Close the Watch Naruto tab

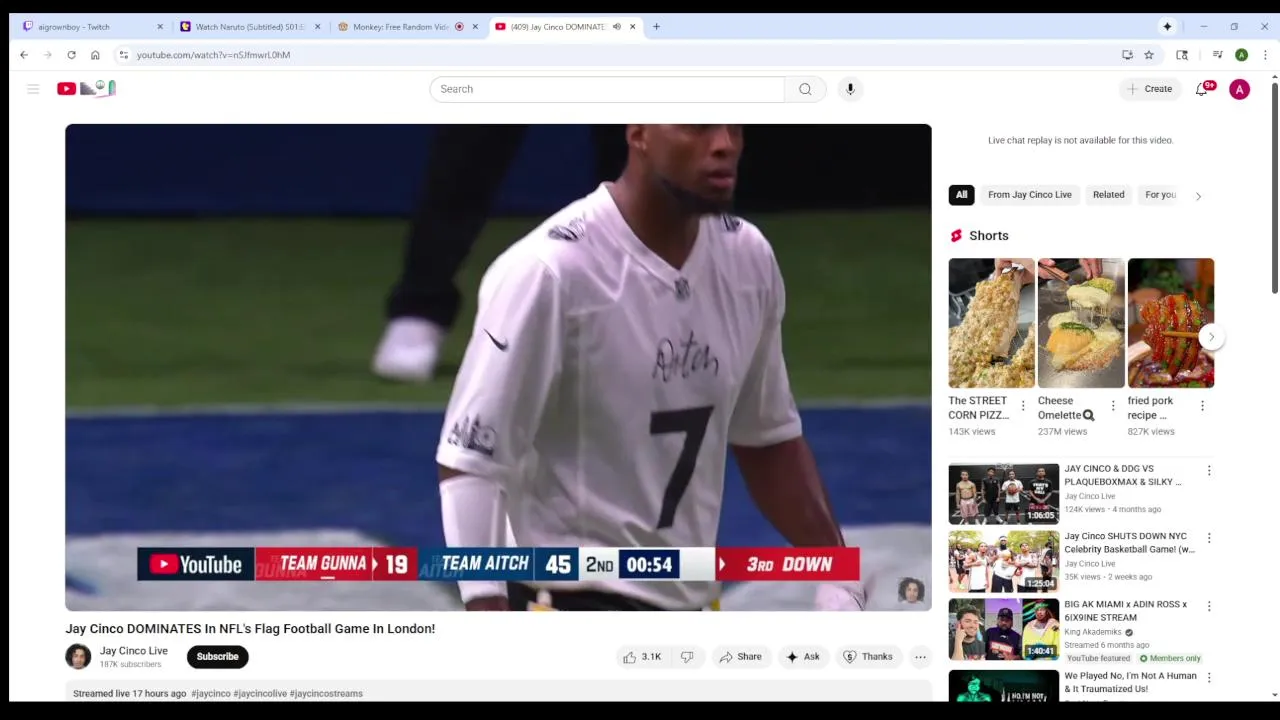coord(317,27)
